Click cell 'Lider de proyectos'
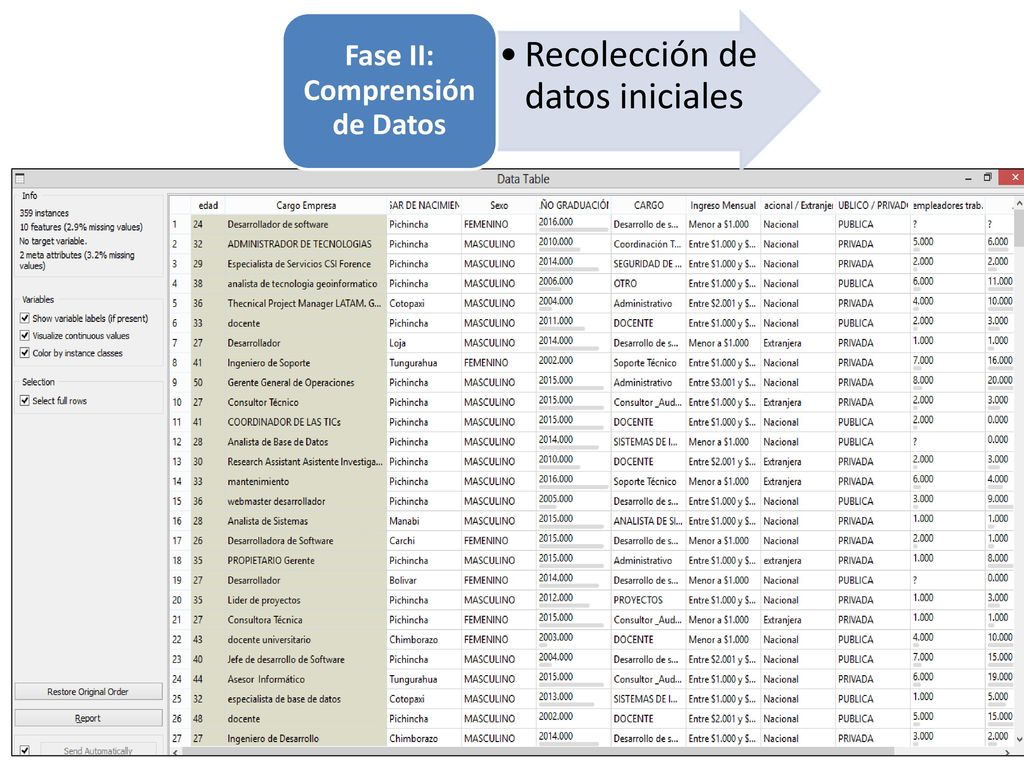This screenshot has width=1024, height=768. pyautogui.click(x=306, y=600)
